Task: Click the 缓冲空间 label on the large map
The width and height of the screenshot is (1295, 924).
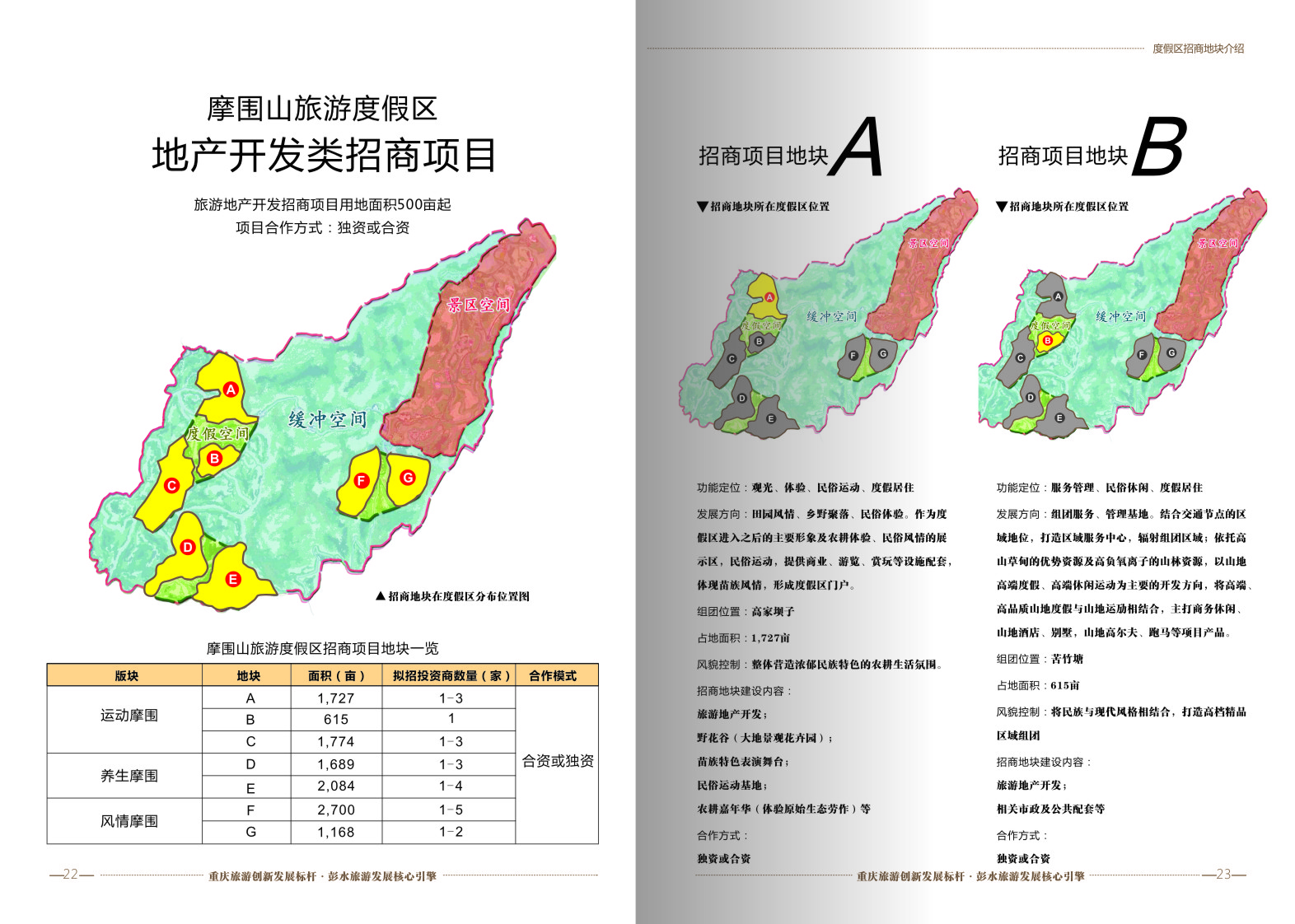Action: (327, 420)
